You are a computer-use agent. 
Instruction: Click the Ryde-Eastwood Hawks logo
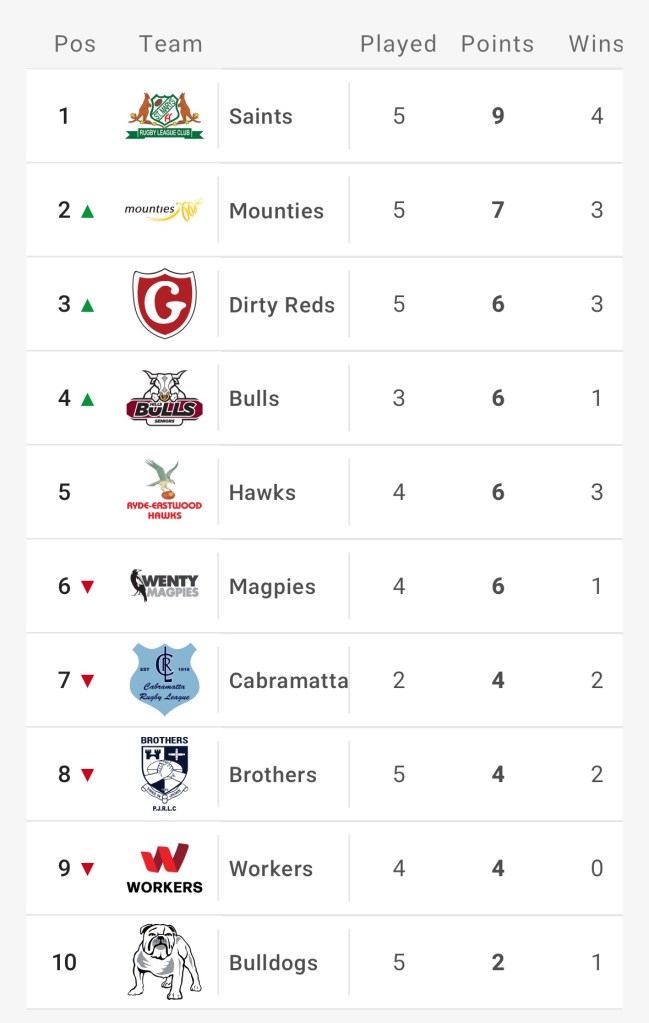165,492
